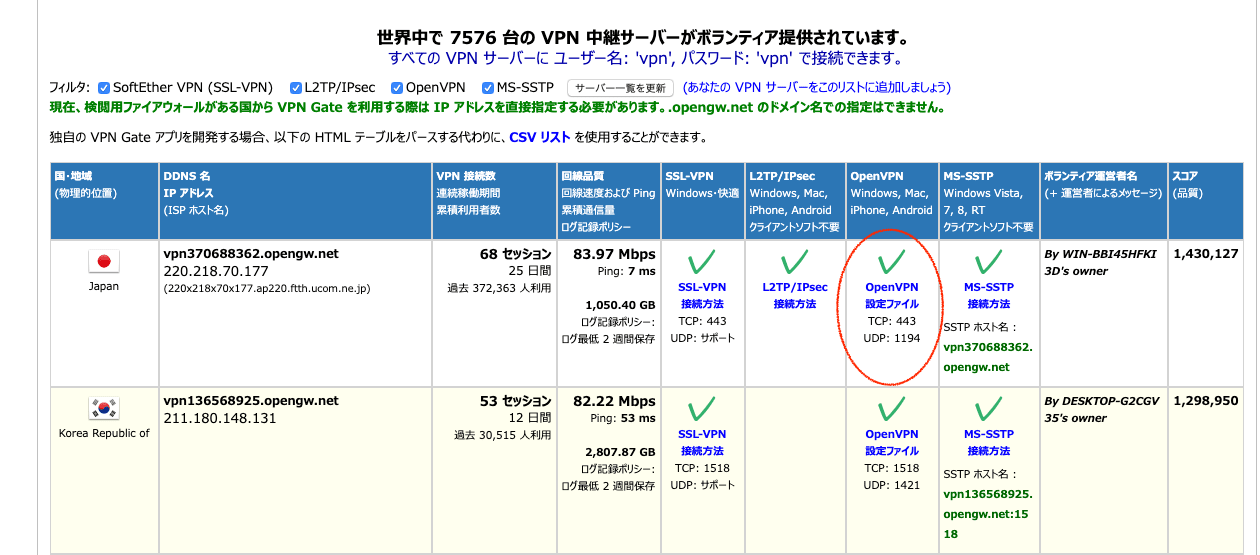1260x555 pixels.
Task: Click the SSTP host name vpn370688362.opengw.net
Action: tap(987, 357)
